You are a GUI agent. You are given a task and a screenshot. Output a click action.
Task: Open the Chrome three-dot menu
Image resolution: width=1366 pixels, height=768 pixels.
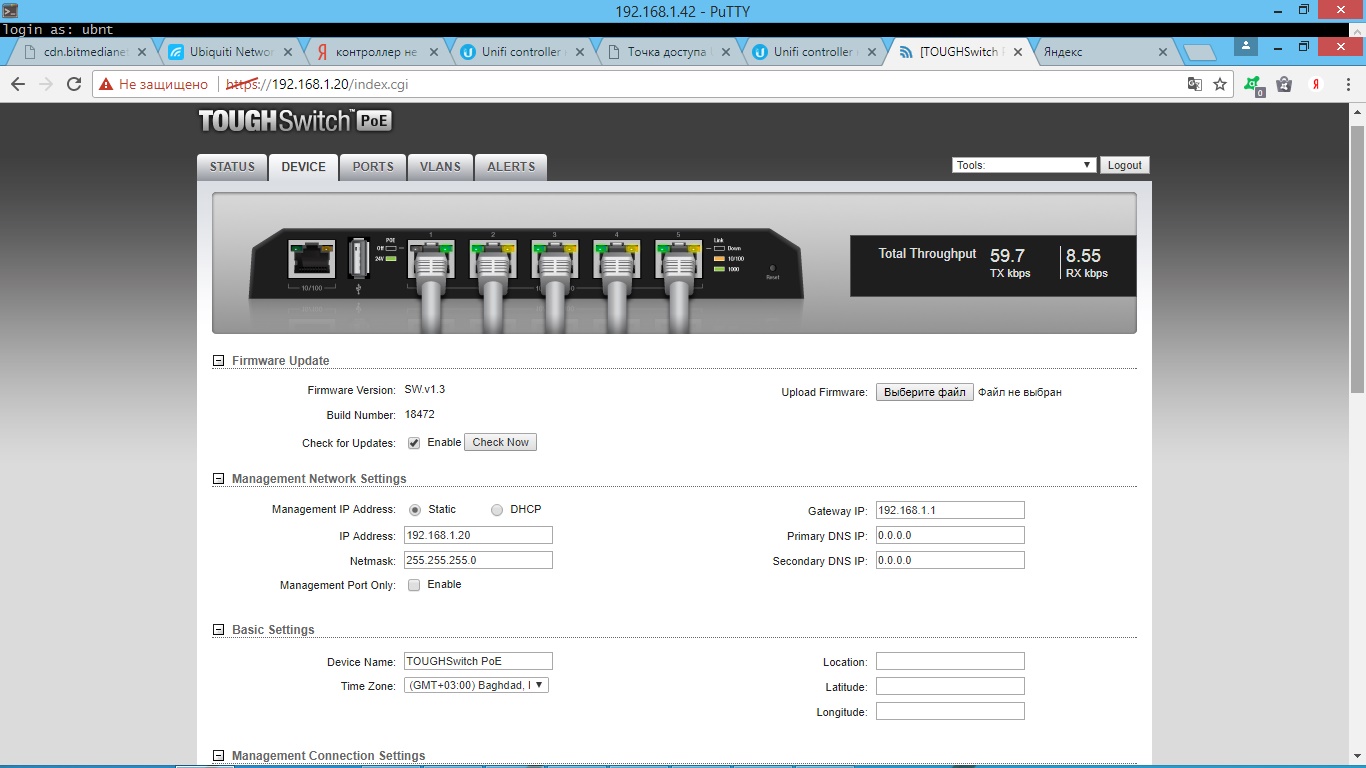pos(1348,85)
